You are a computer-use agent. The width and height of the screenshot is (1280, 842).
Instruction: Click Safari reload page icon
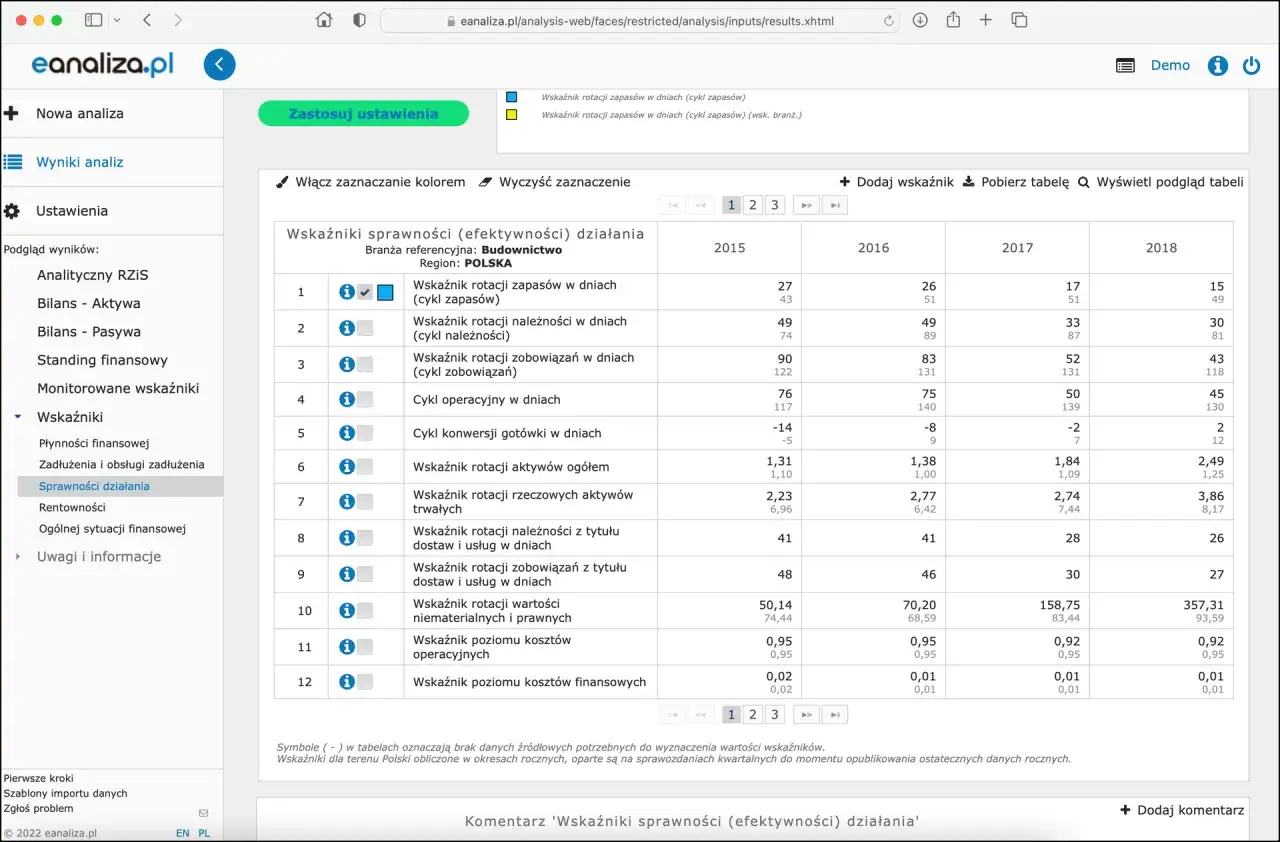click(x=889, y=20)
